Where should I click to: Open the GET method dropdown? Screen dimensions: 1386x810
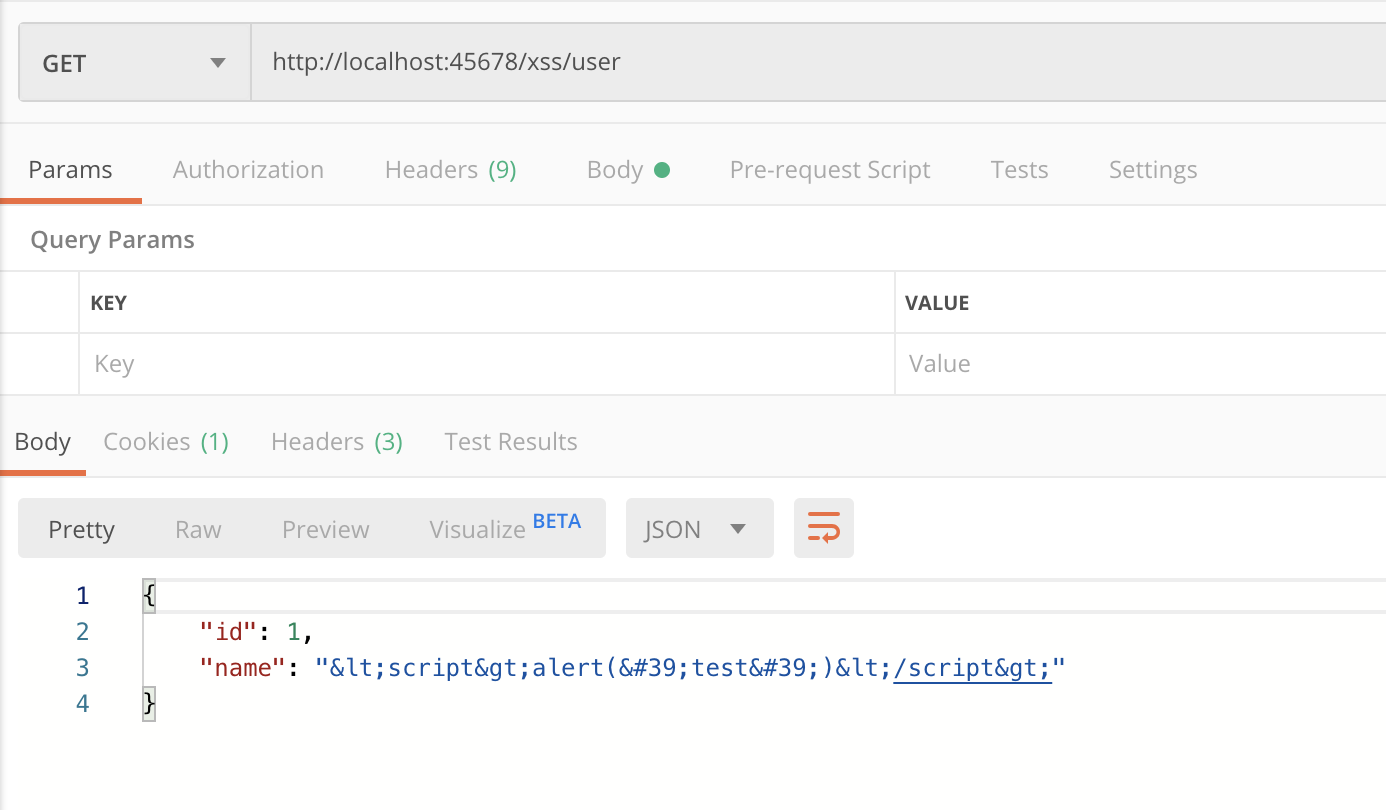point(134,64)
